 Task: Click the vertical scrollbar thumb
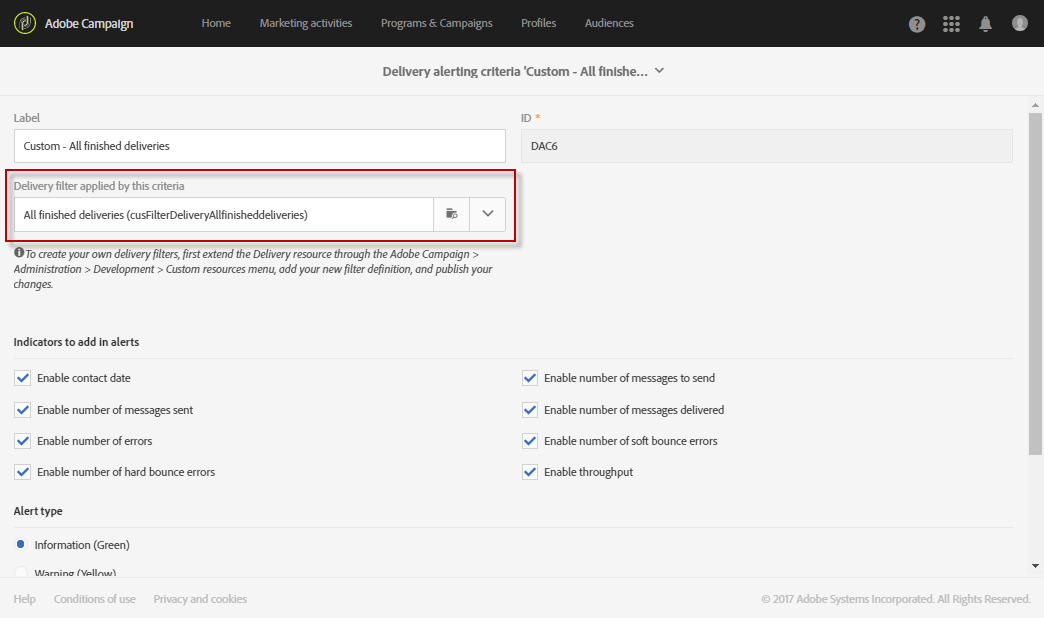pyautogui.click(x=1035, y=284)
